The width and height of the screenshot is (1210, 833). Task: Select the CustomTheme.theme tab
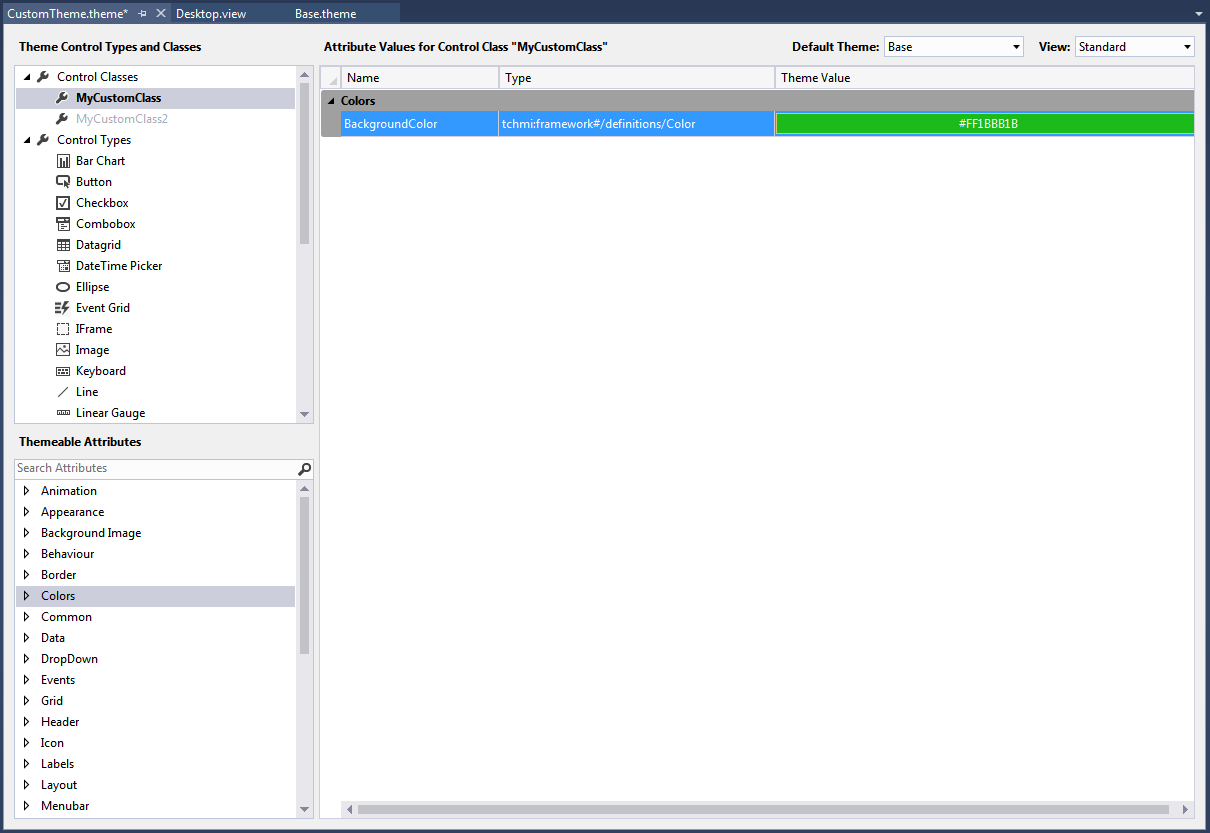pyautogui.click(x=67, y=14)
